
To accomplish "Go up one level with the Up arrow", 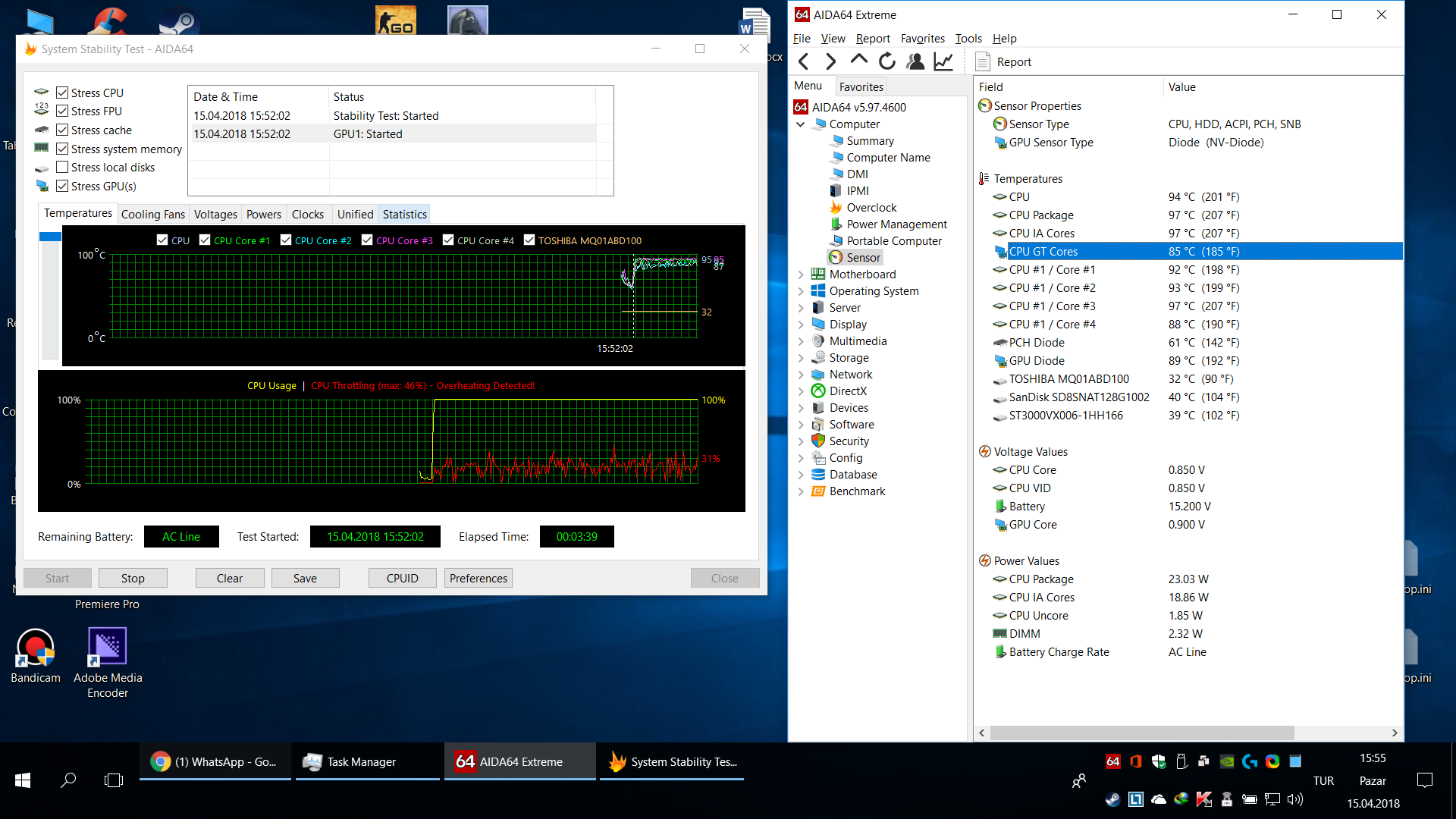I will click(x=859, y=61).
